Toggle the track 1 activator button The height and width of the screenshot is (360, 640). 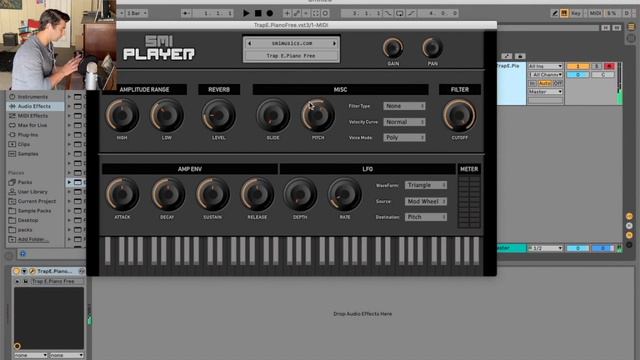pos(578,66)
